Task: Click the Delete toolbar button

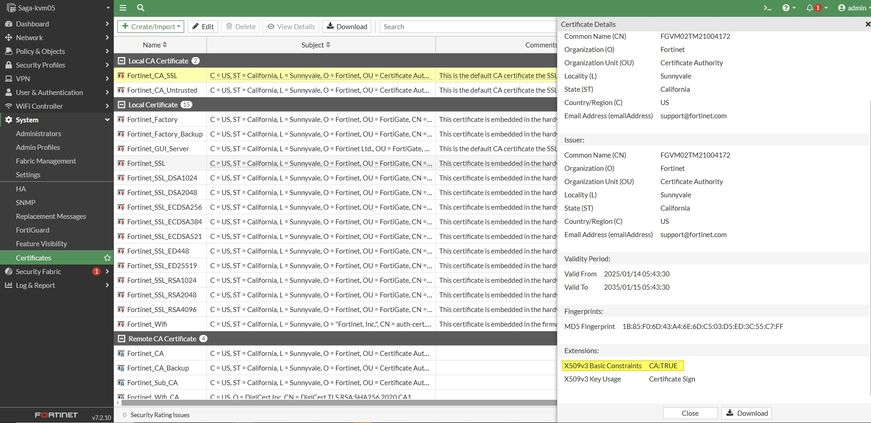Action: click(241, 27)
